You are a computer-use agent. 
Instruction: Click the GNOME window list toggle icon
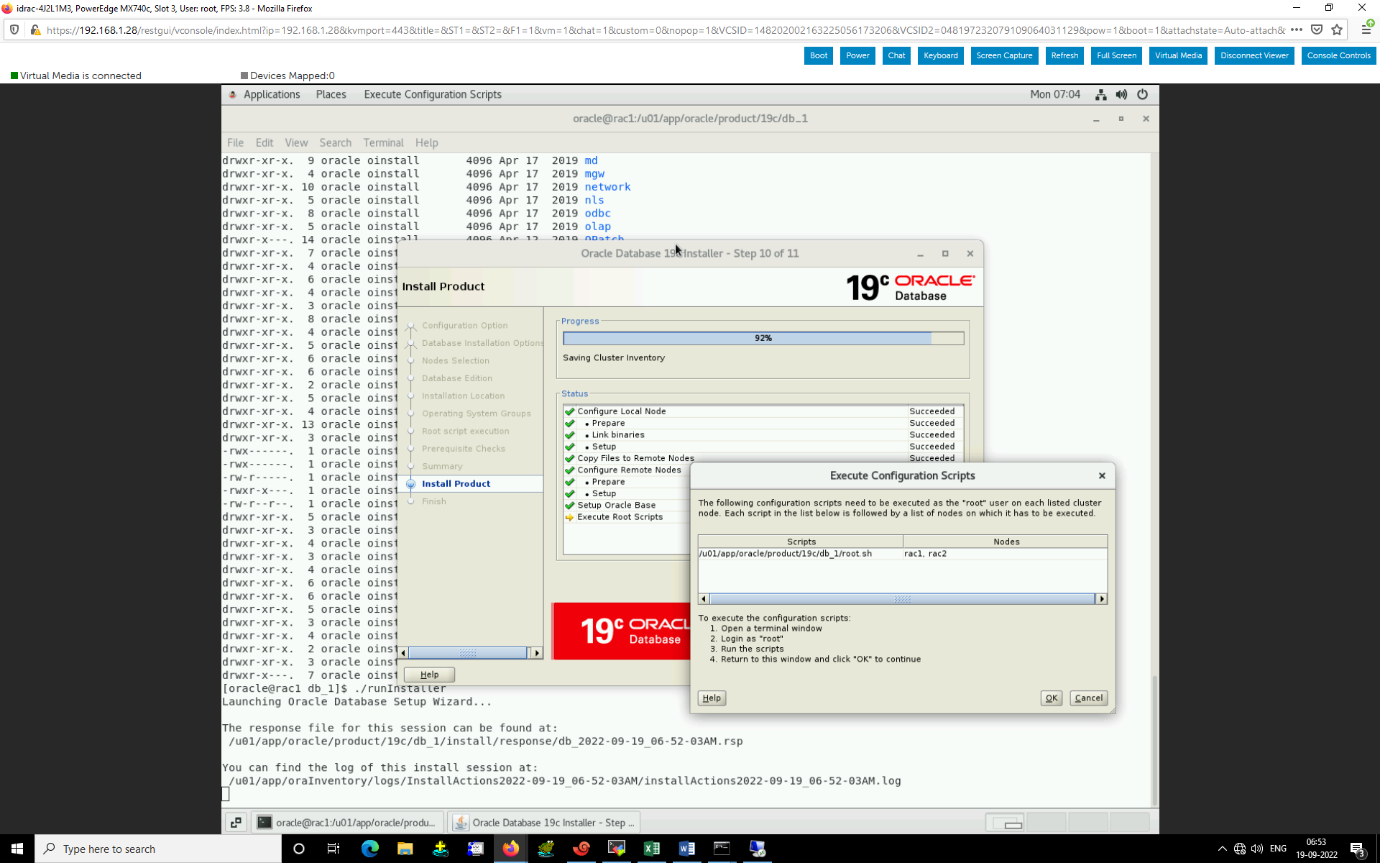click(x=235, y=822)
